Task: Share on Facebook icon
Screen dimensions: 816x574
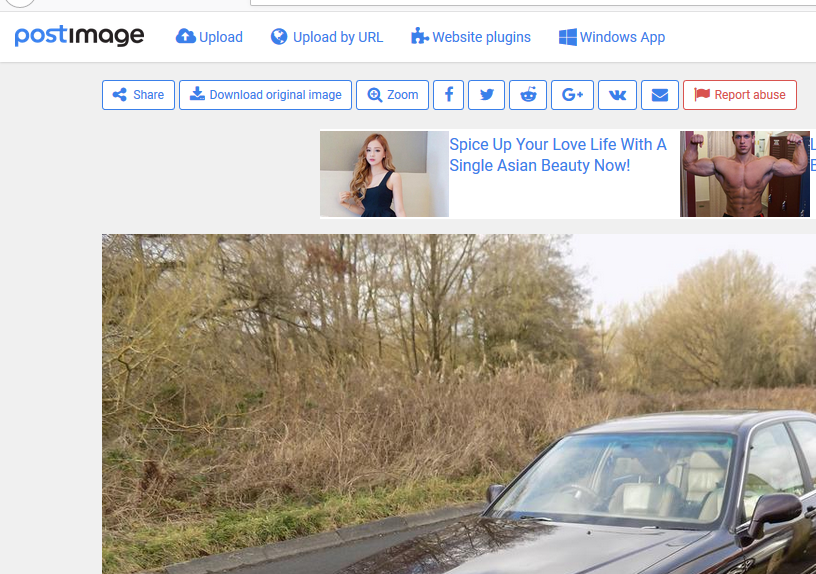Action: (x=449, y=95)
